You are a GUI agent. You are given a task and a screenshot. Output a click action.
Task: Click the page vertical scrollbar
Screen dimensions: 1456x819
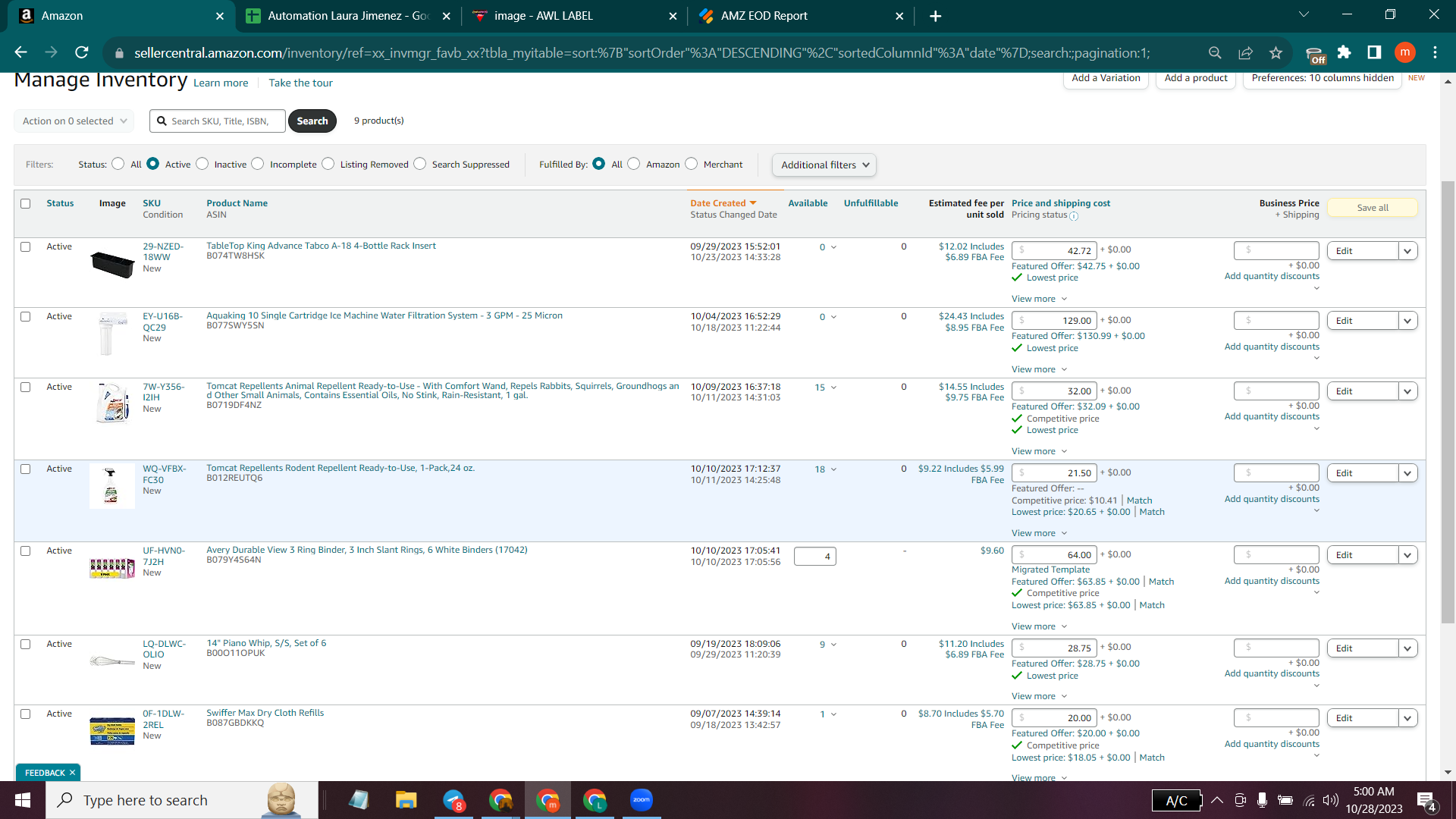point(1448,402)
